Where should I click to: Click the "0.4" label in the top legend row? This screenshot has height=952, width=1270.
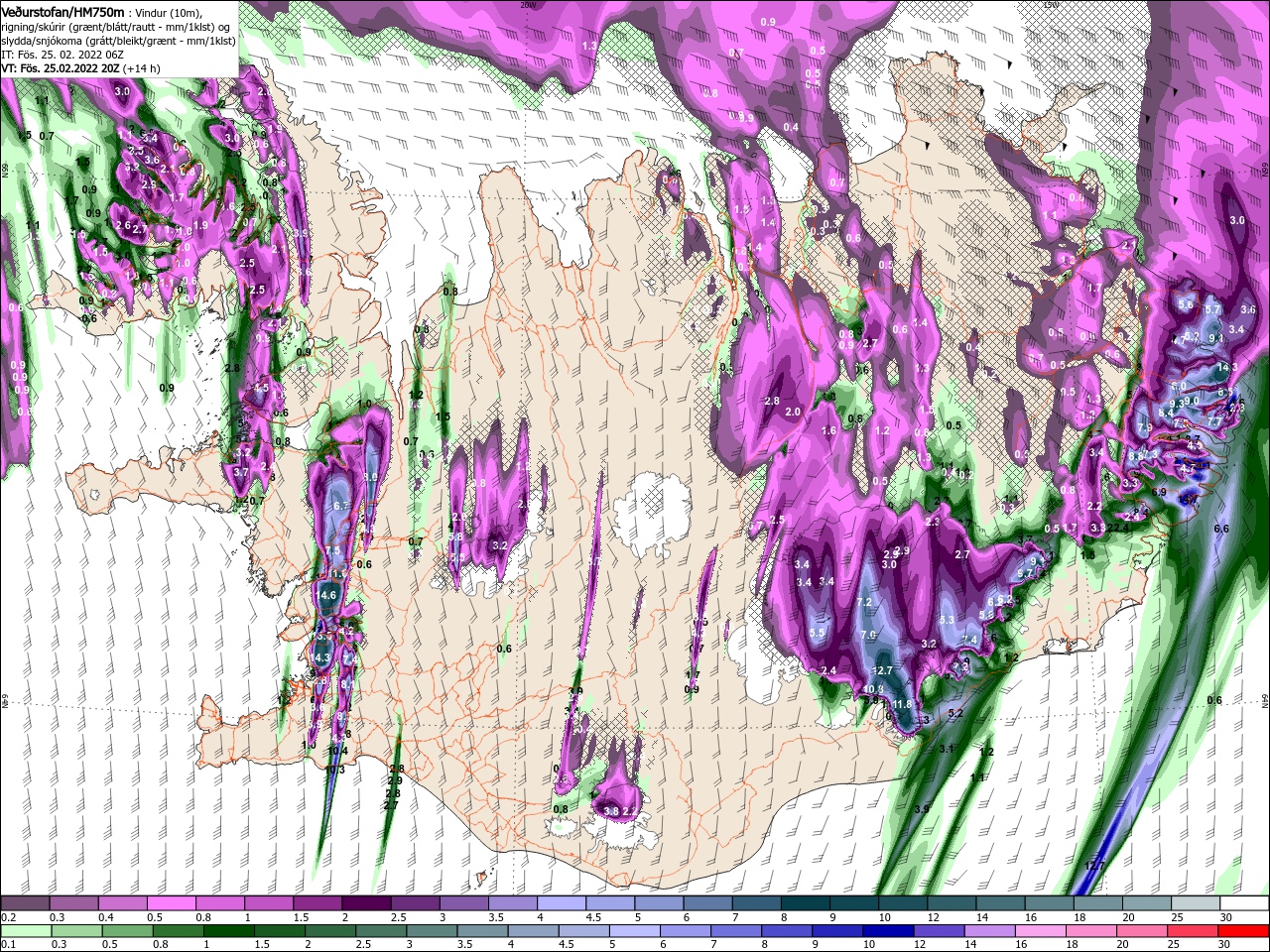(106, 917)
